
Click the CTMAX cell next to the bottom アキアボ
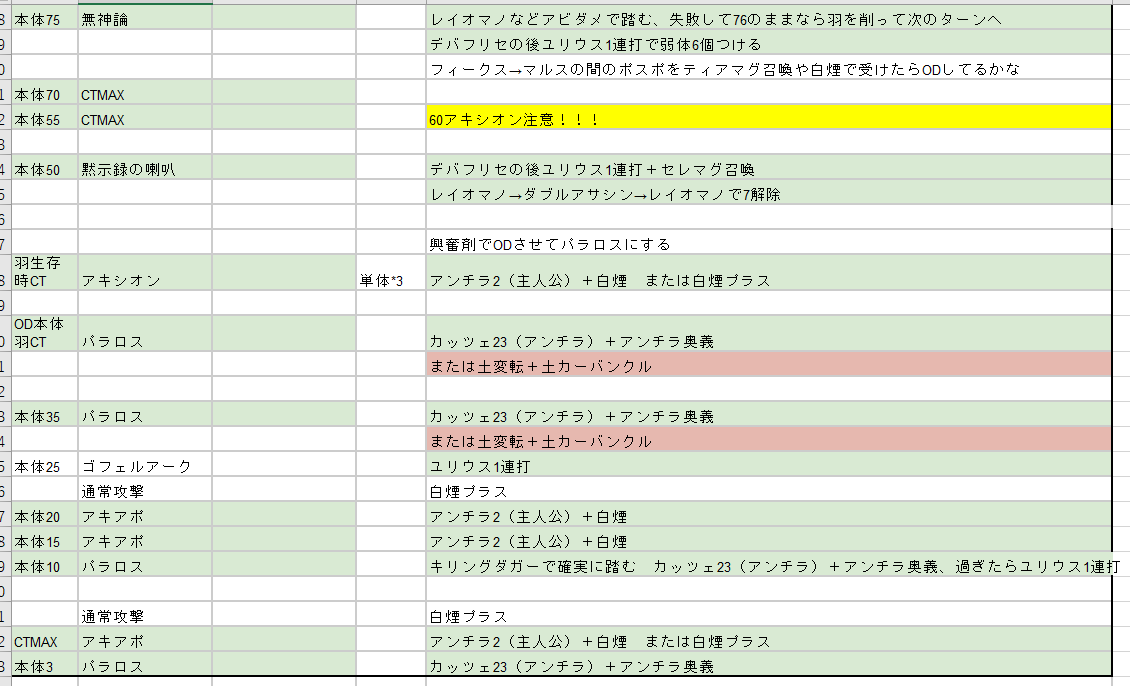(45, 641)
